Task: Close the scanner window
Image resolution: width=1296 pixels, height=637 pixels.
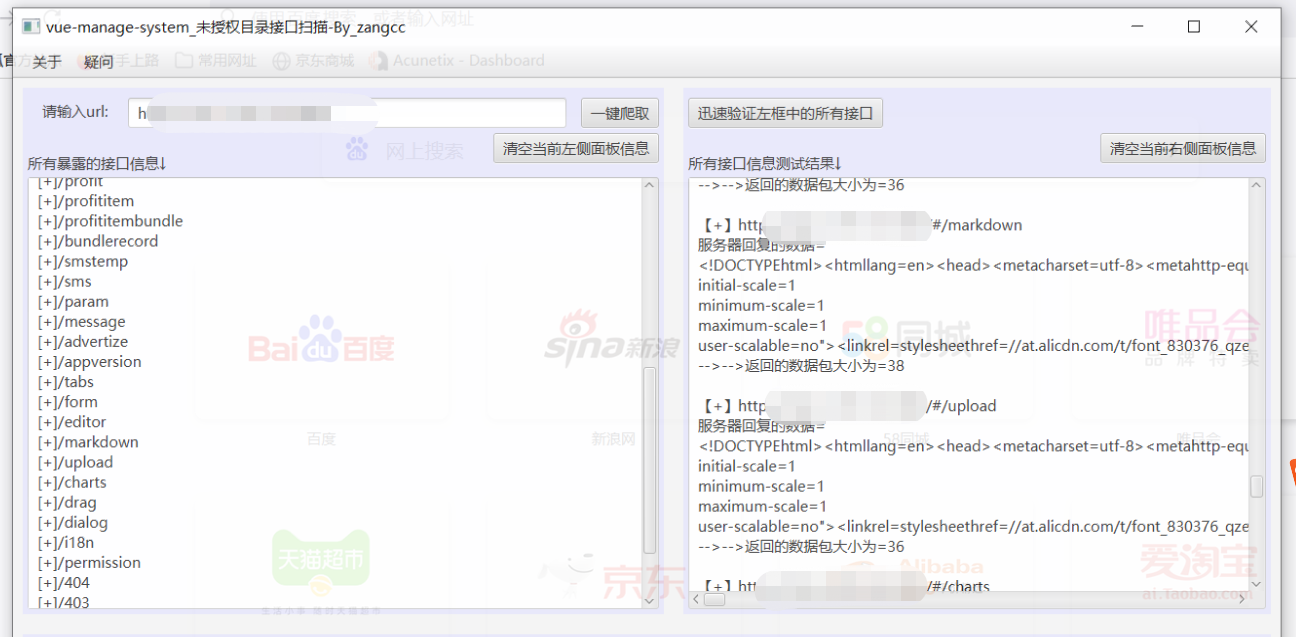Action: 1251,27
